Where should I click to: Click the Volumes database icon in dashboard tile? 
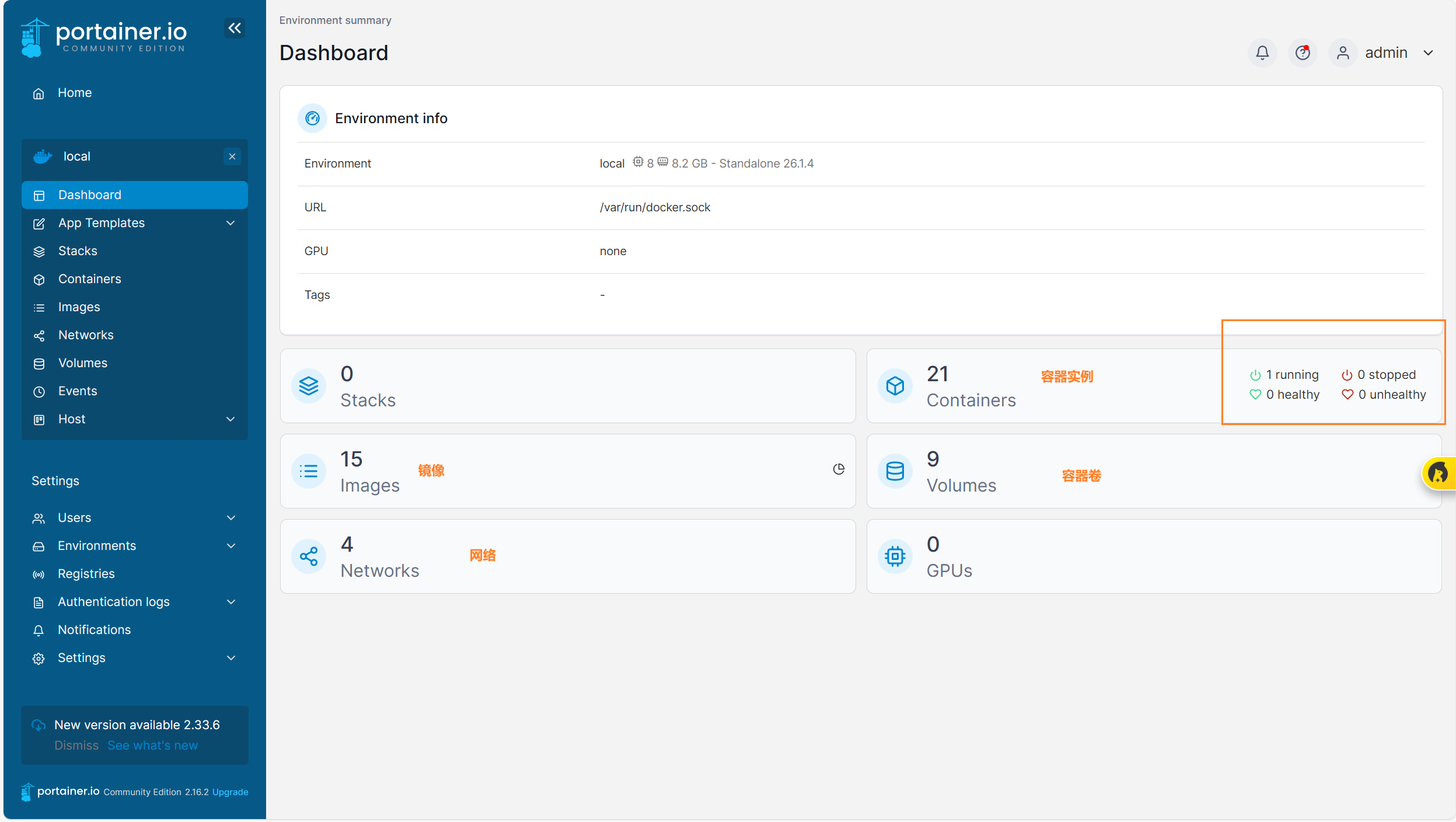pos(895,471)
